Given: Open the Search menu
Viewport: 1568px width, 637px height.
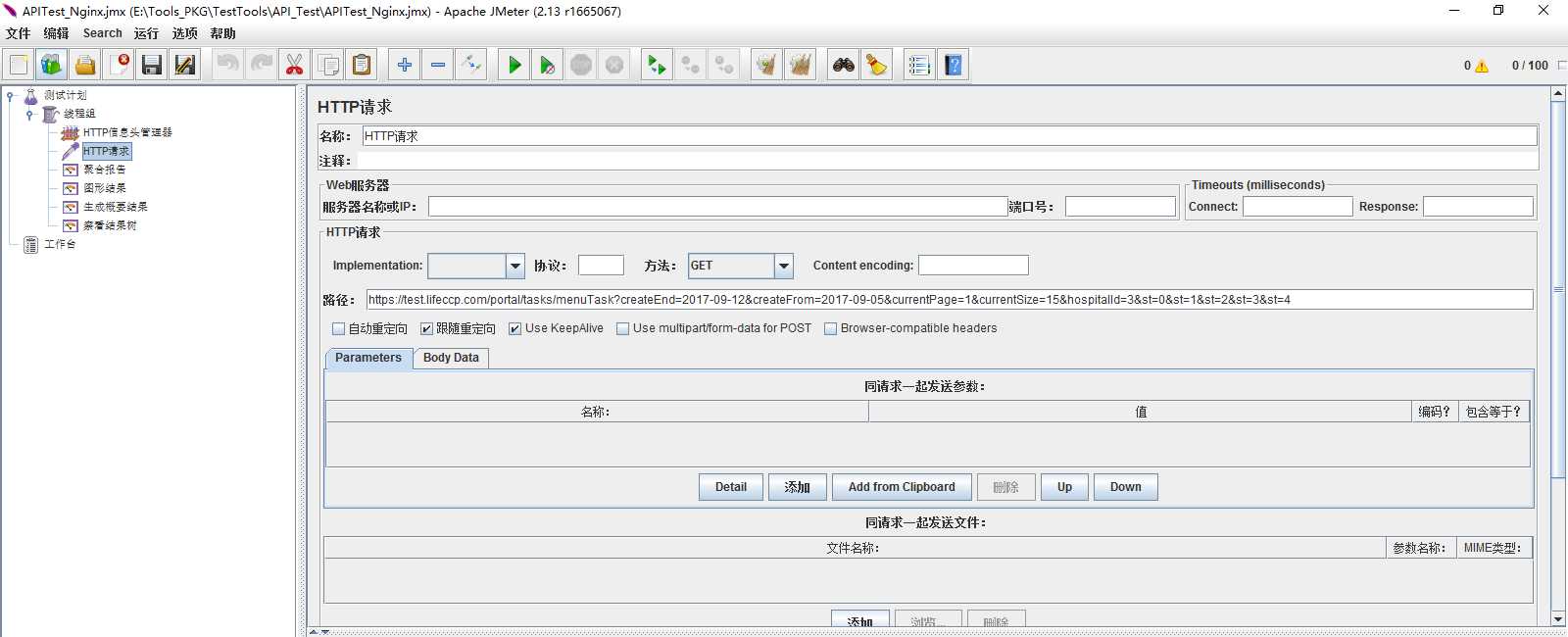Looking at the screenshot, I should 102,33.
